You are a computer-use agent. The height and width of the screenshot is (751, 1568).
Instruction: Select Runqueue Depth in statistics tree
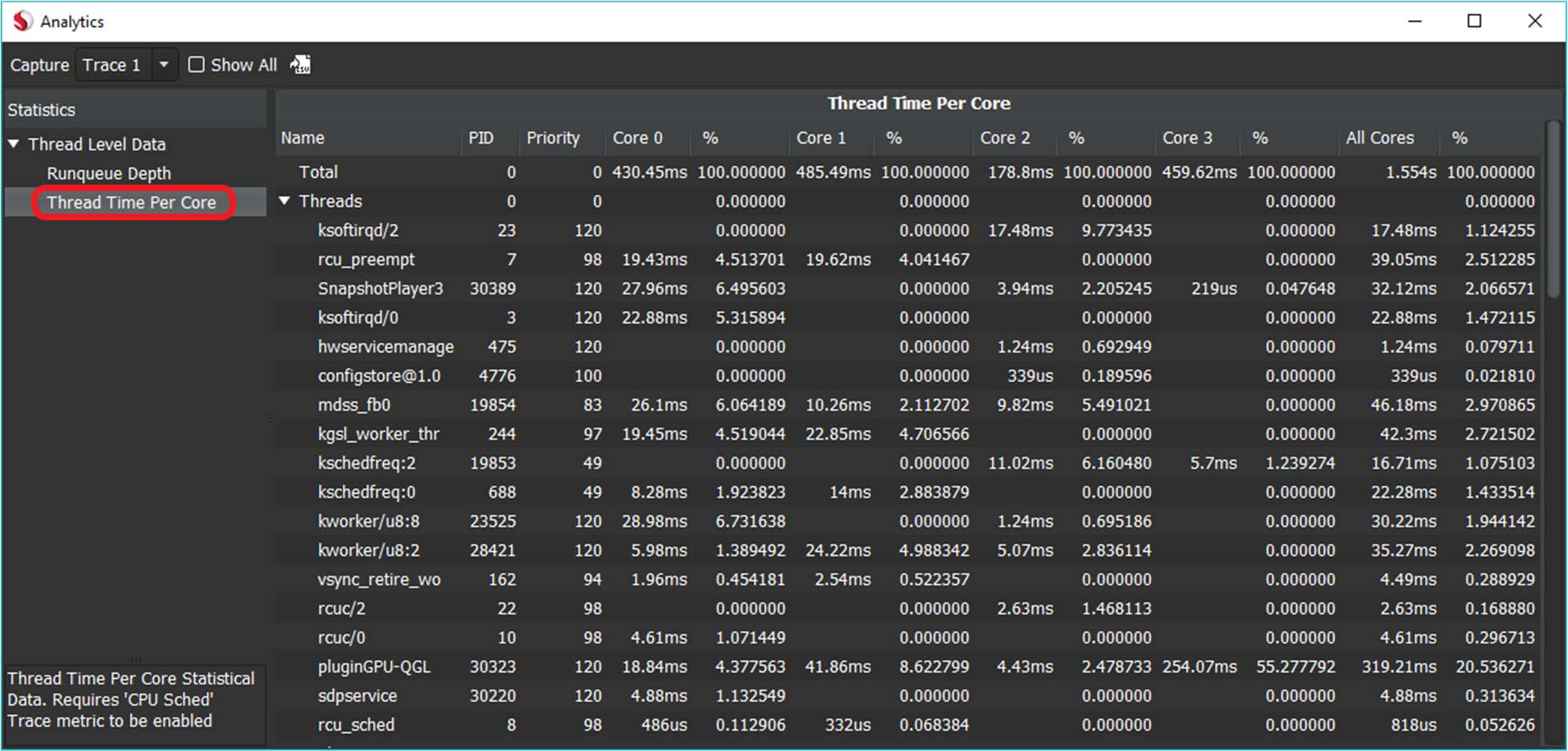109,173
